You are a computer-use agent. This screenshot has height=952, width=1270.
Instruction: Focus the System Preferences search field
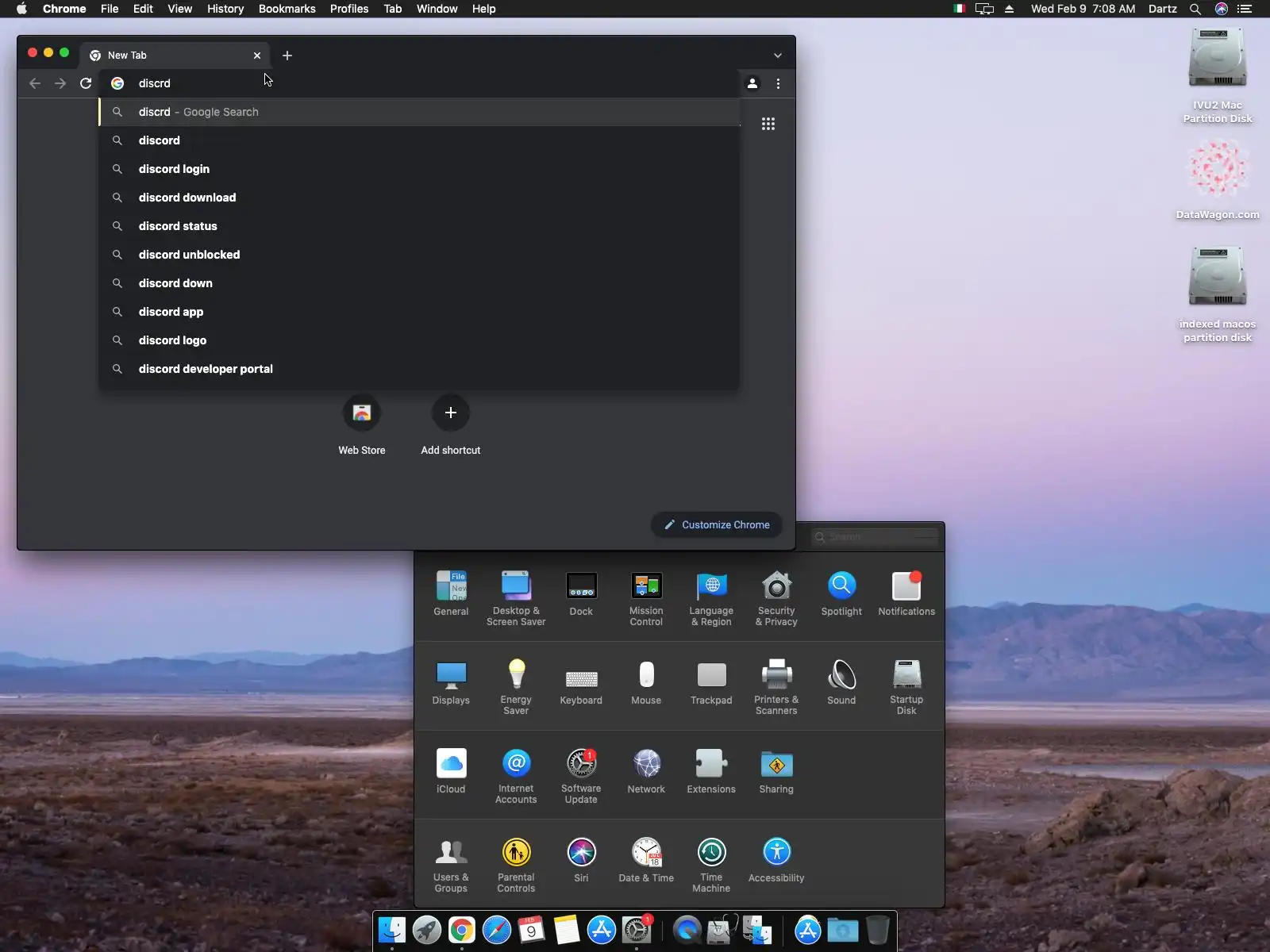click(875, 537)
